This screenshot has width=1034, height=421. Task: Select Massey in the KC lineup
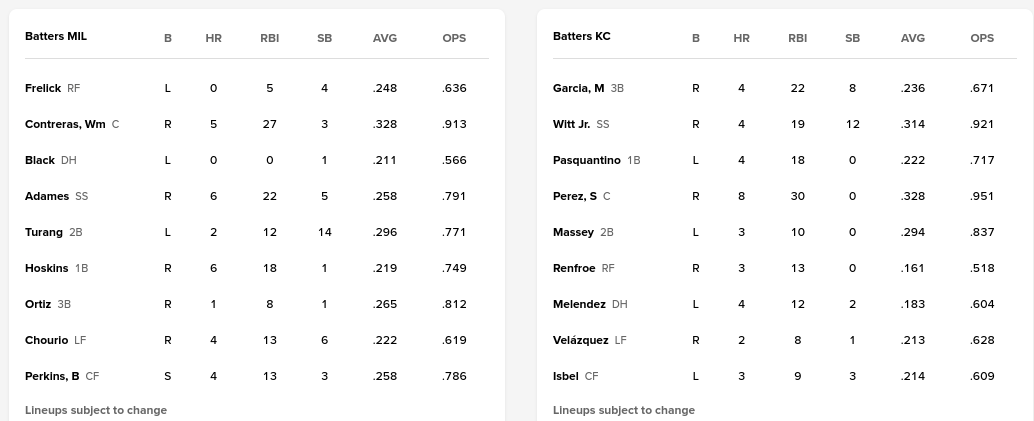click(573, 232)
